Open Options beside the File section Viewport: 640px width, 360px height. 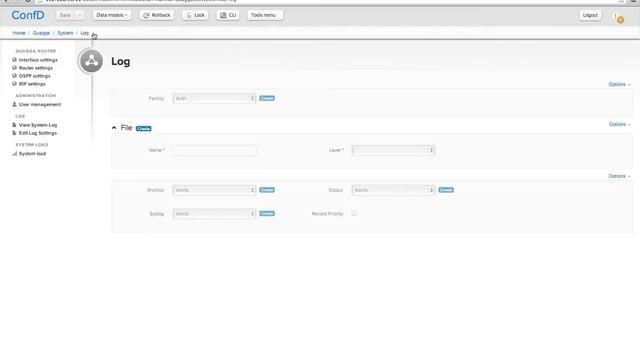619,124
